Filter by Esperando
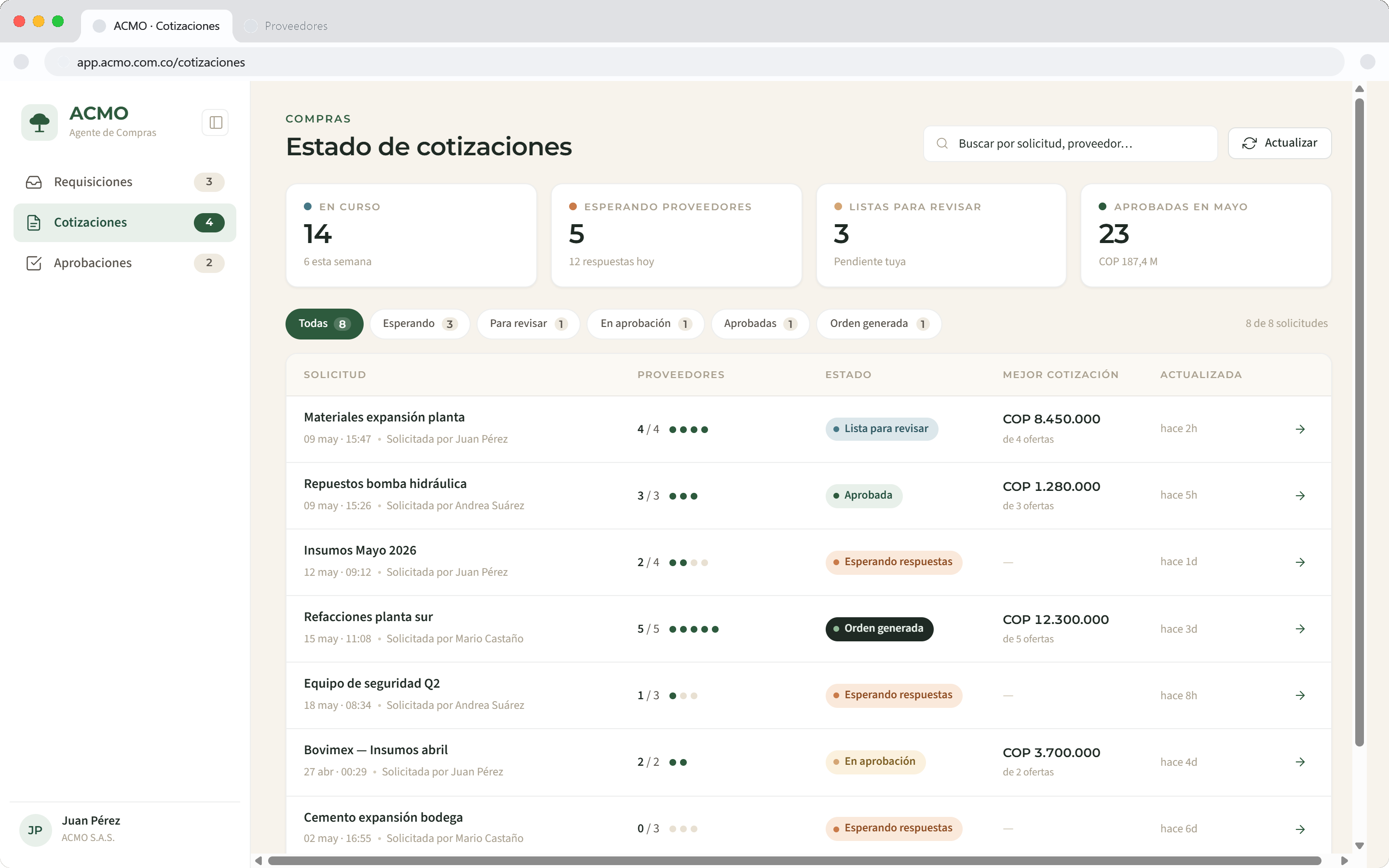1389x868 pixels. tap(420, 324)
